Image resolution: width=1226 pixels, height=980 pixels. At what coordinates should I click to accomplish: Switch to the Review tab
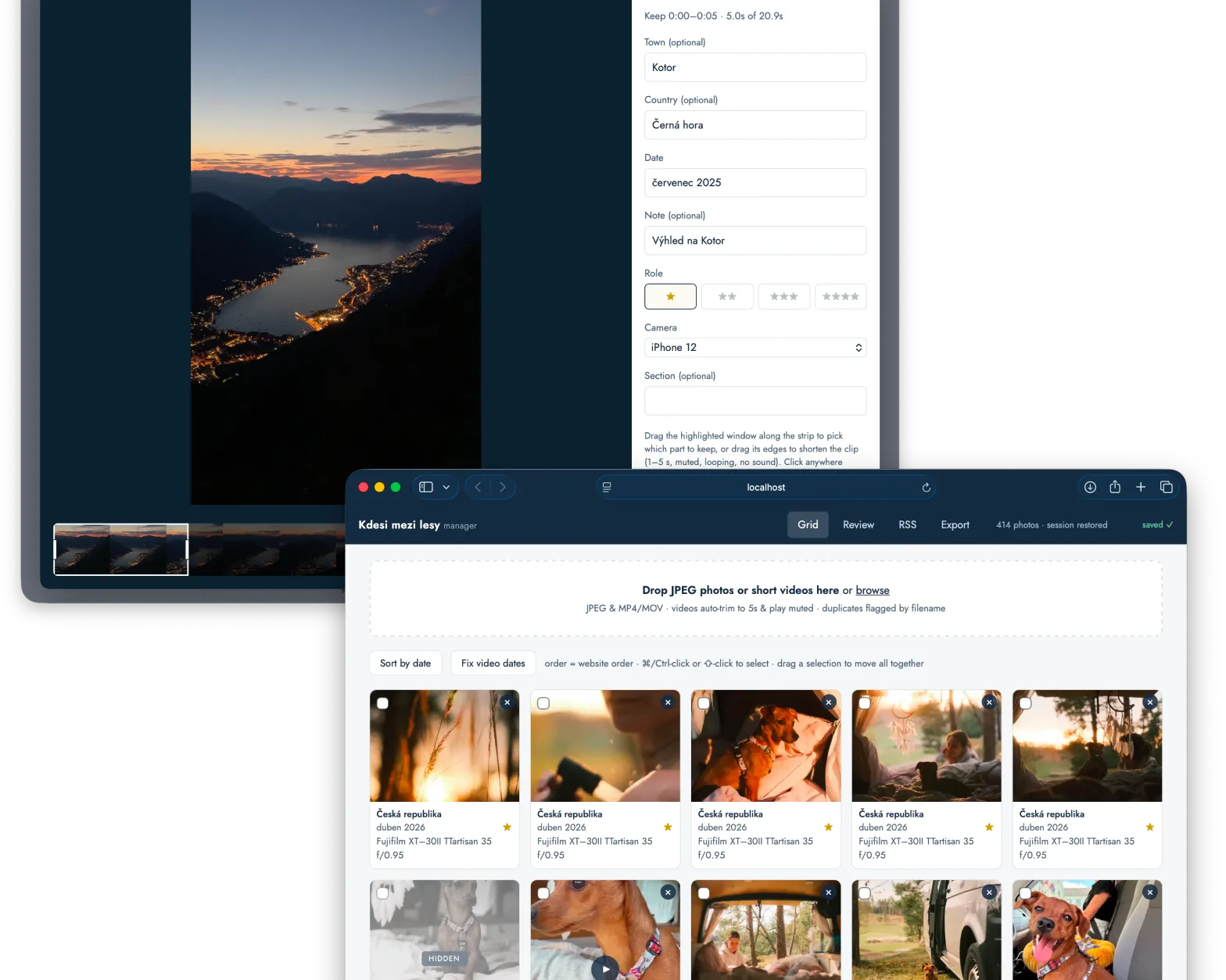click(x=859, y=524)
